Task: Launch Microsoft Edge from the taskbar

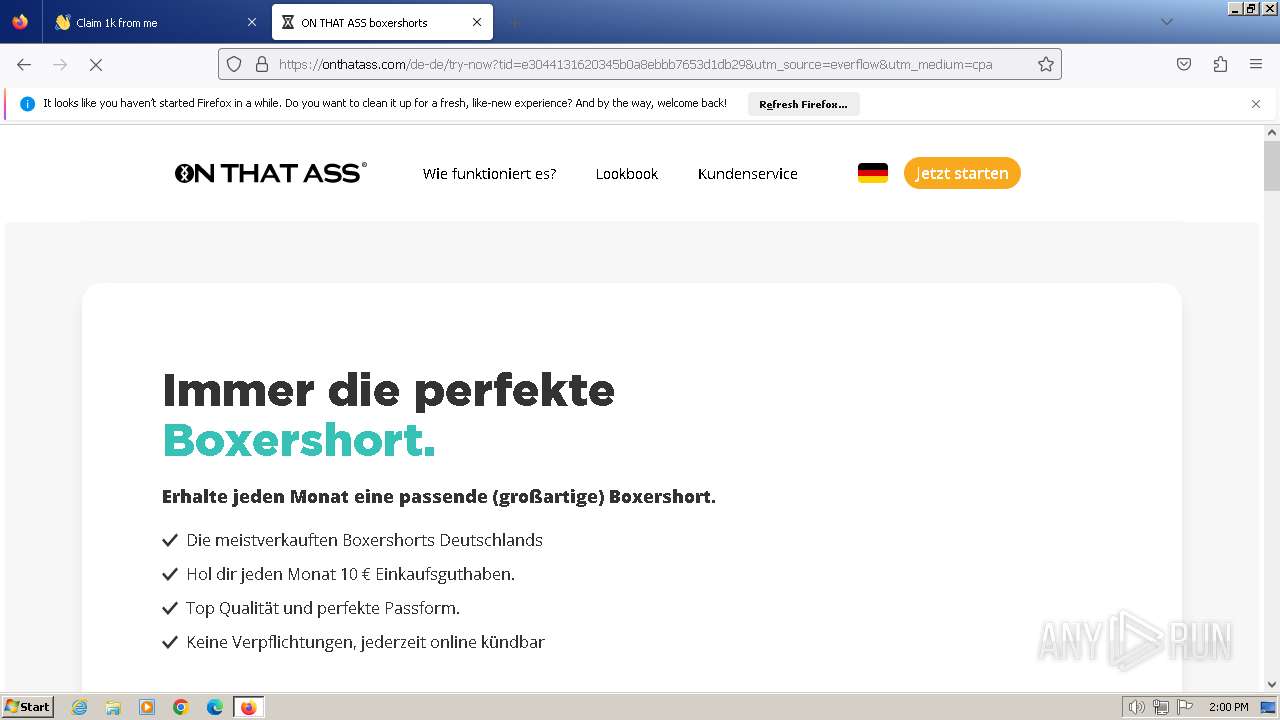Action: tap(215, 707)
